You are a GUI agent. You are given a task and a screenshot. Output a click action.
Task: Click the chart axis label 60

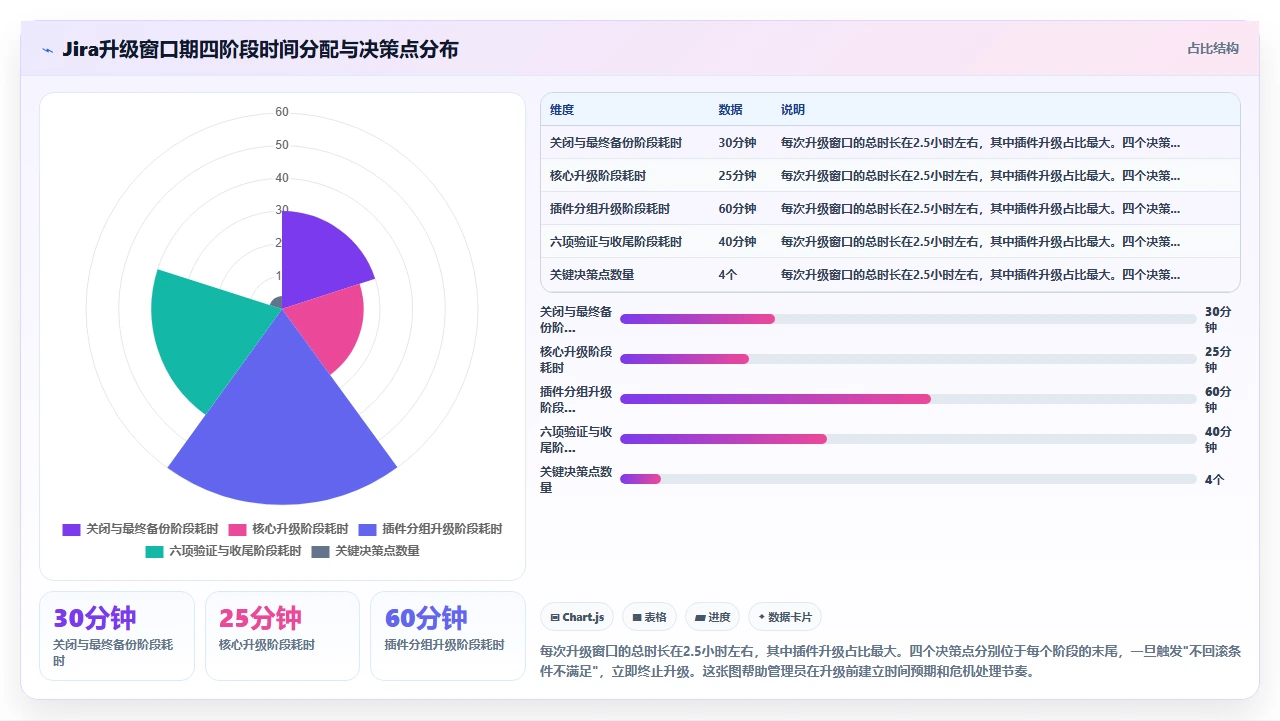[x=282, y=112]
